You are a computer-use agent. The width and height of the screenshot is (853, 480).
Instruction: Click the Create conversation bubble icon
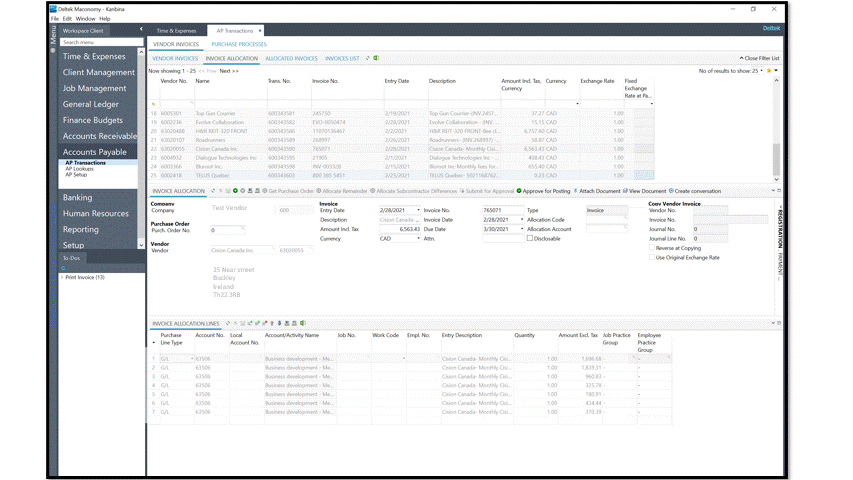(x=671, y=191)
